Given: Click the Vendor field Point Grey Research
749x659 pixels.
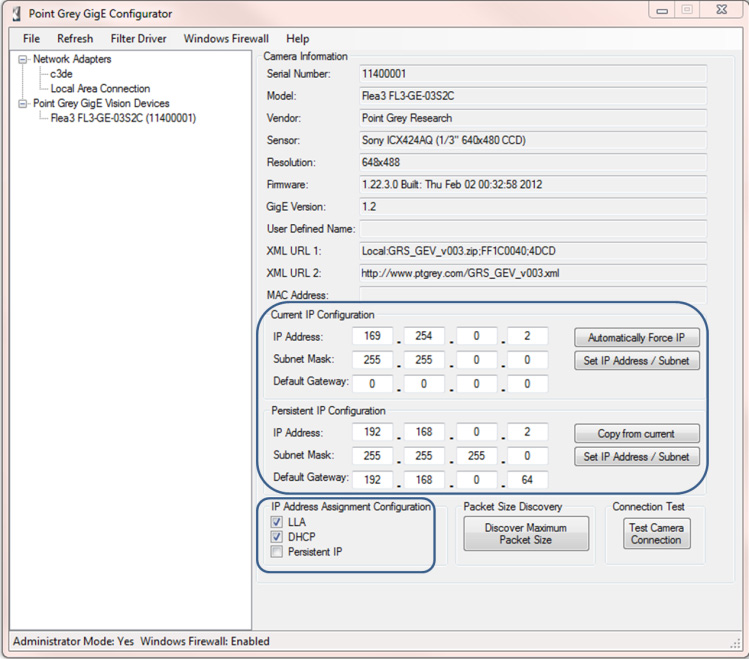Looking at the screenshot, I should (x=533, y=118).
